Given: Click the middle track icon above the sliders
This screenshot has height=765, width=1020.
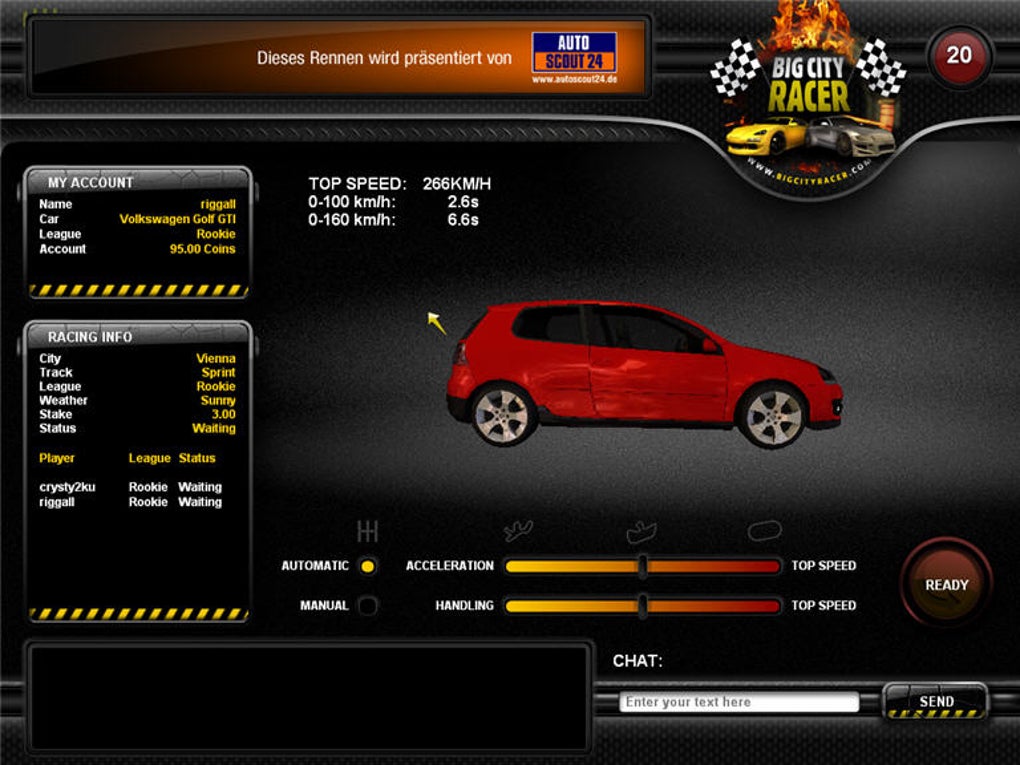Looking at the screenshot, I should click(641, 532).
